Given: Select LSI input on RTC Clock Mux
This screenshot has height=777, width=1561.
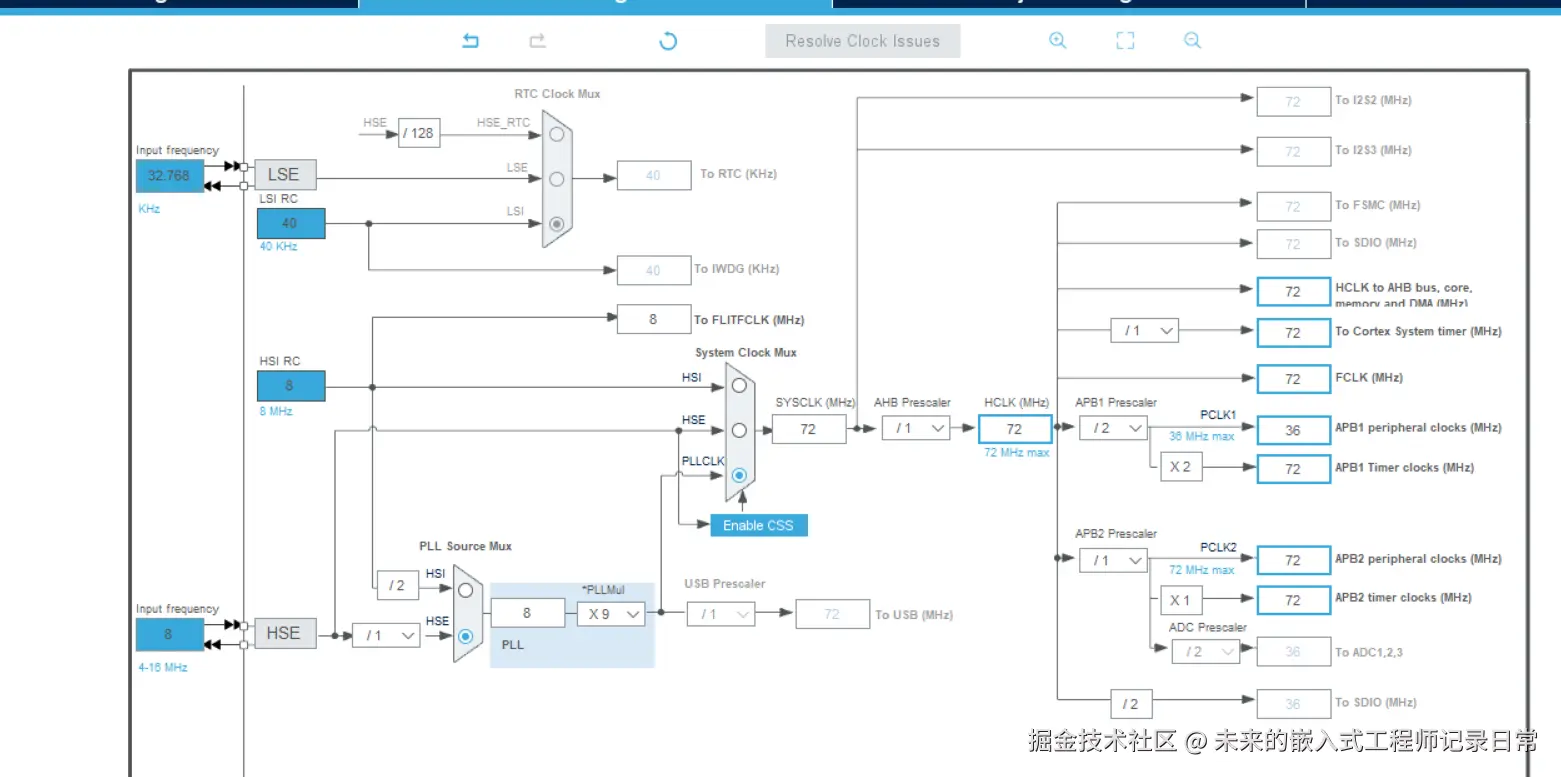Looking at the screenshot, I should 556,223.
